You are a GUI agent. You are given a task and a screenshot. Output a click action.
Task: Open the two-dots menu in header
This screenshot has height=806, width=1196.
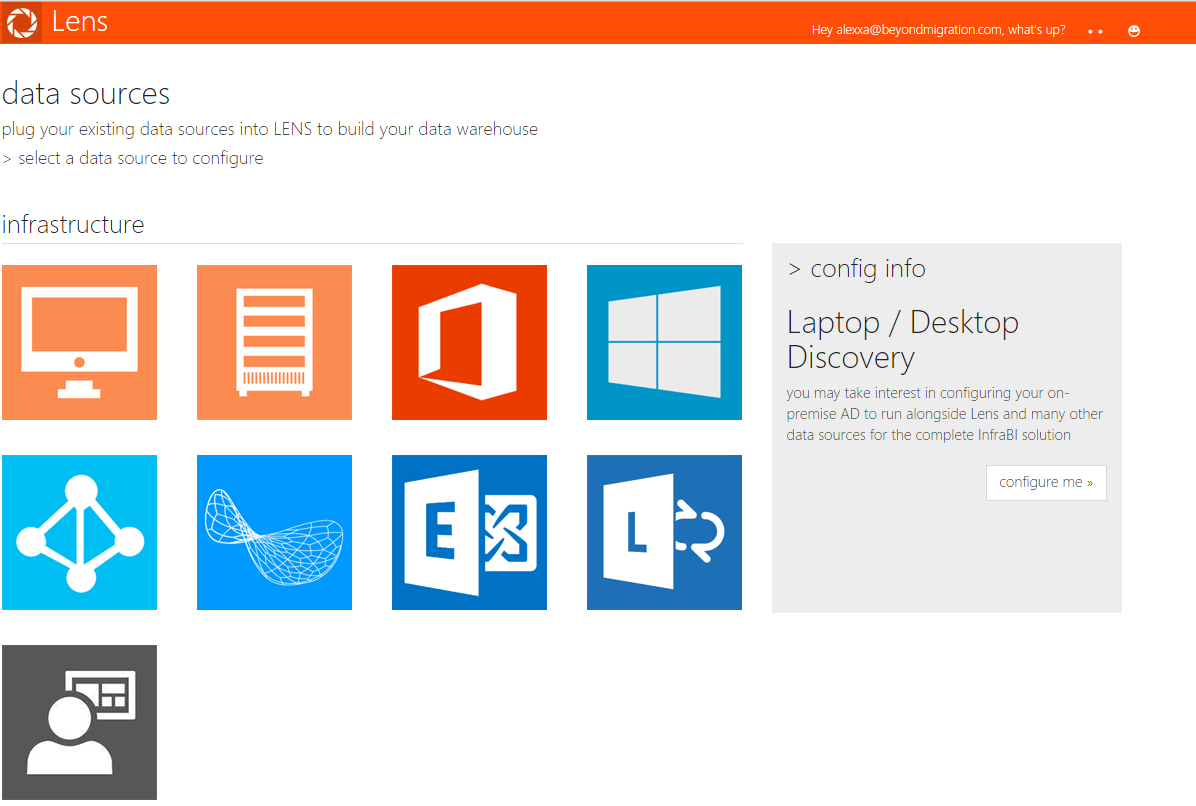1095,32
